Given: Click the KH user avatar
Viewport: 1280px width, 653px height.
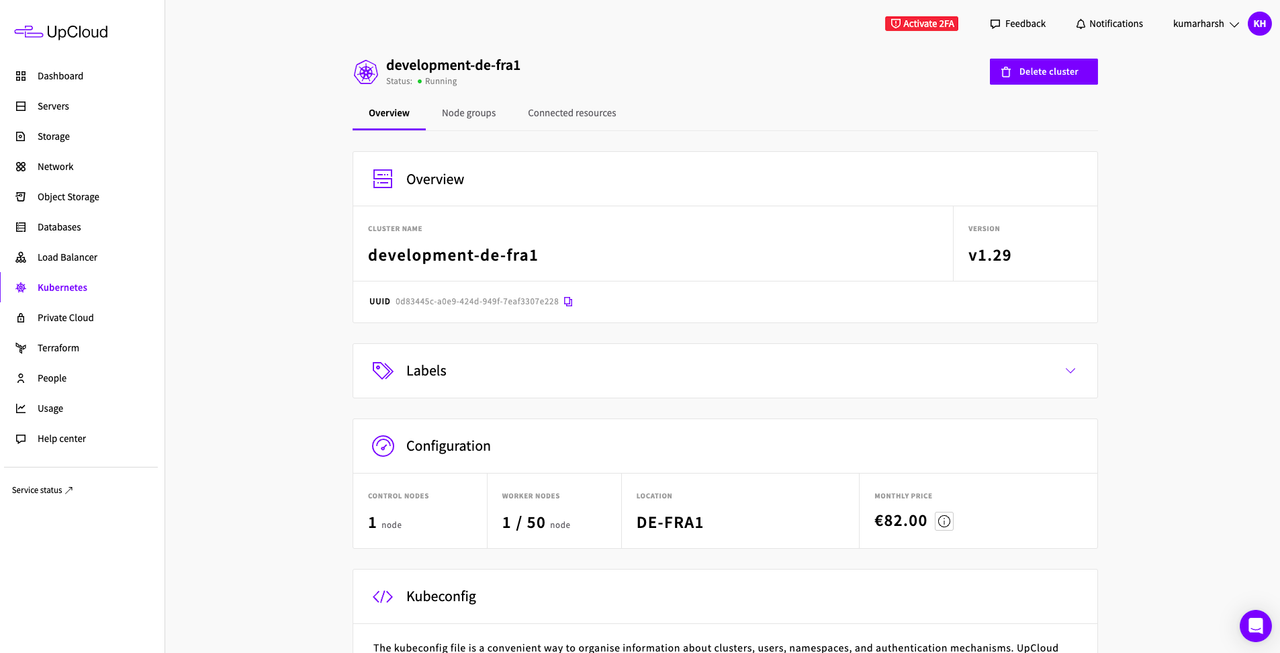Looking at the screenshot, I should coord(1259,23).
